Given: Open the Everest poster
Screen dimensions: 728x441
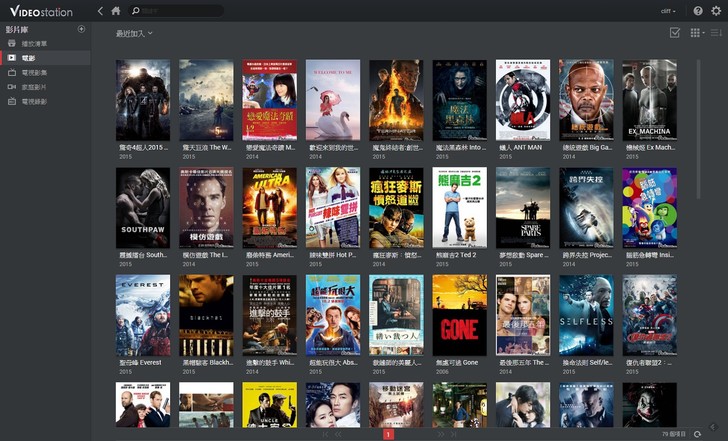Looking at the screenshot, I should point(143,315).
